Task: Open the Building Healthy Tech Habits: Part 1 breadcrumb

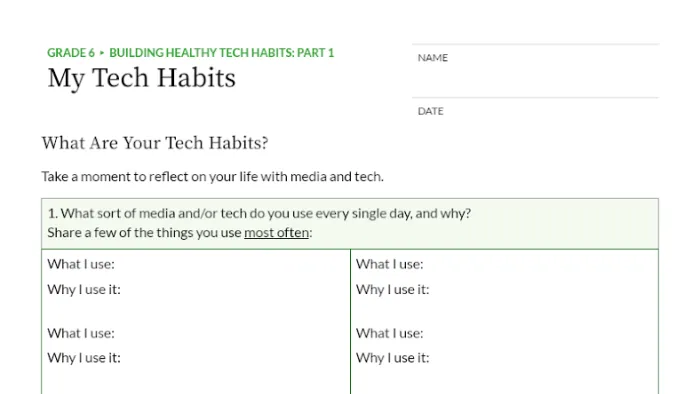Action: [221, 53]
